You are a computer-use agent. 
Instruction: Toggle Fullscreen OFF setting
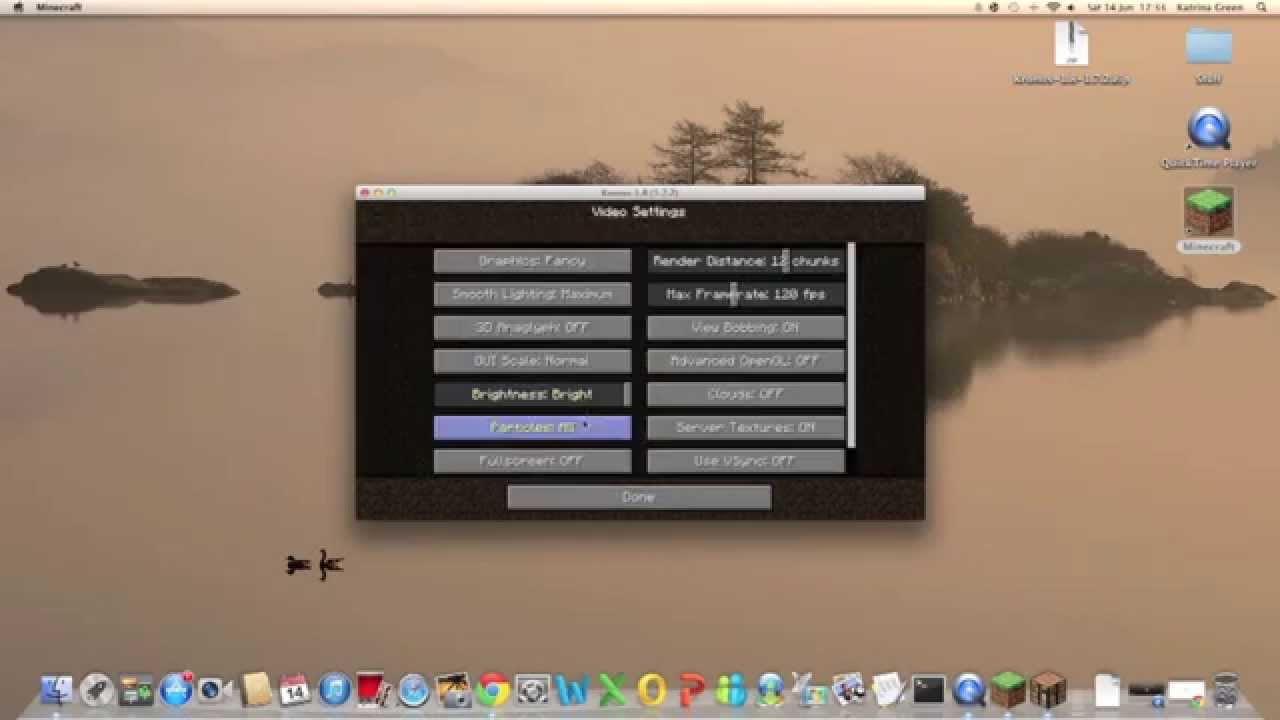pos(532,461)
